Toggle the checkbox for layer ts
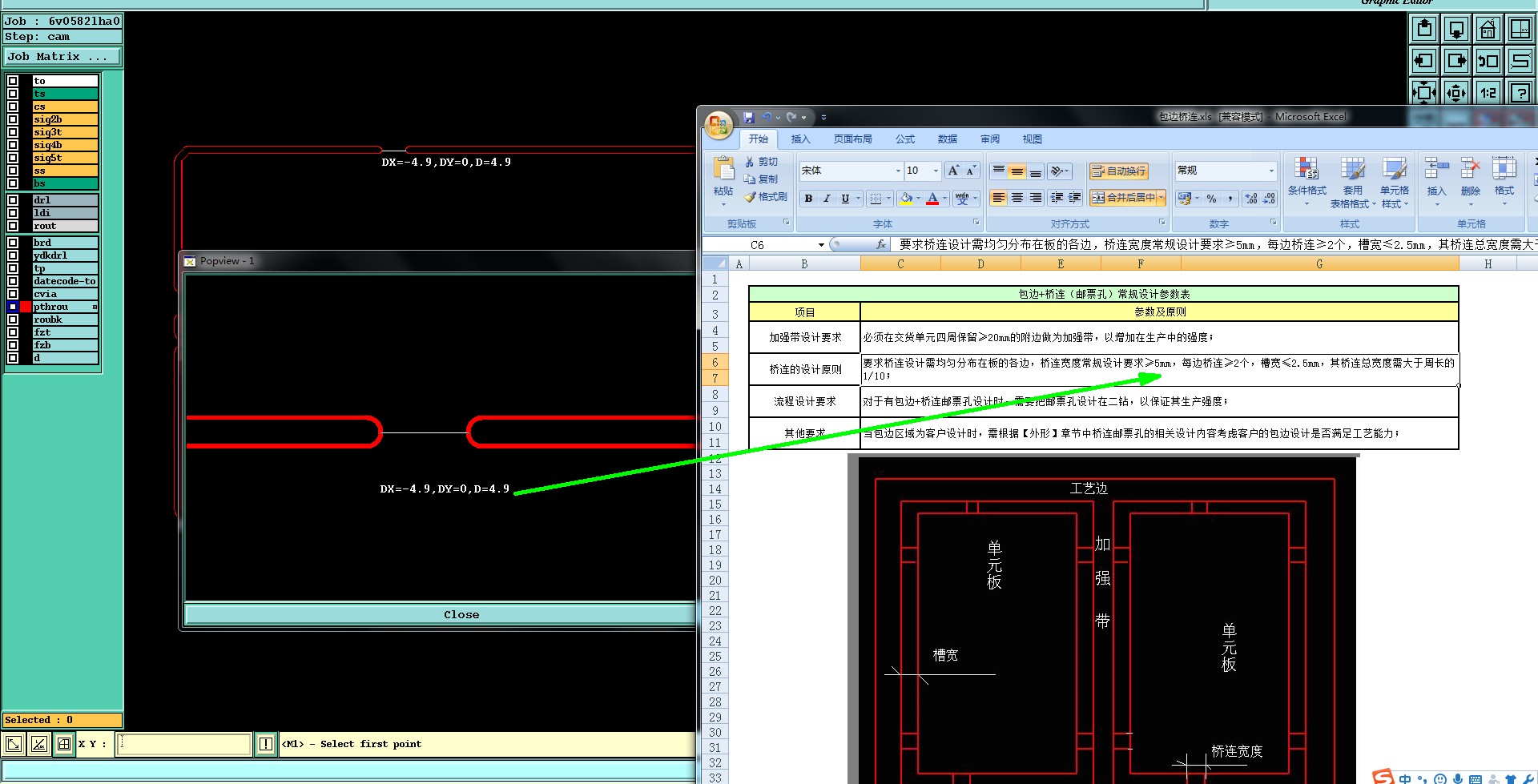Viewport: 1538px width, 784px height. click(x=13, y=94)
